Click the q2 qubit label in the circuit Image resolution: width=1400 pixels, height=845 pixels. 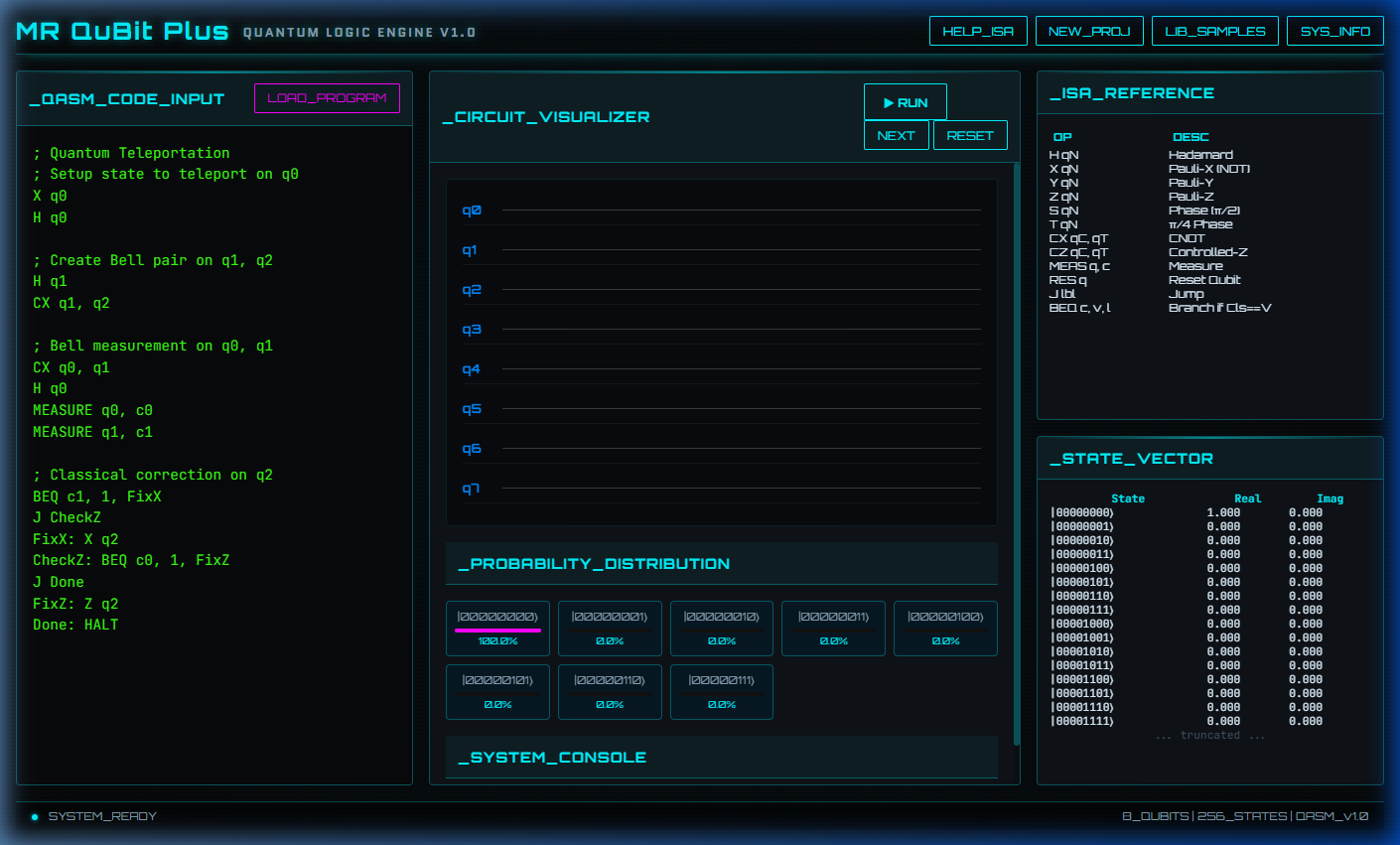[x=472, y=290]
